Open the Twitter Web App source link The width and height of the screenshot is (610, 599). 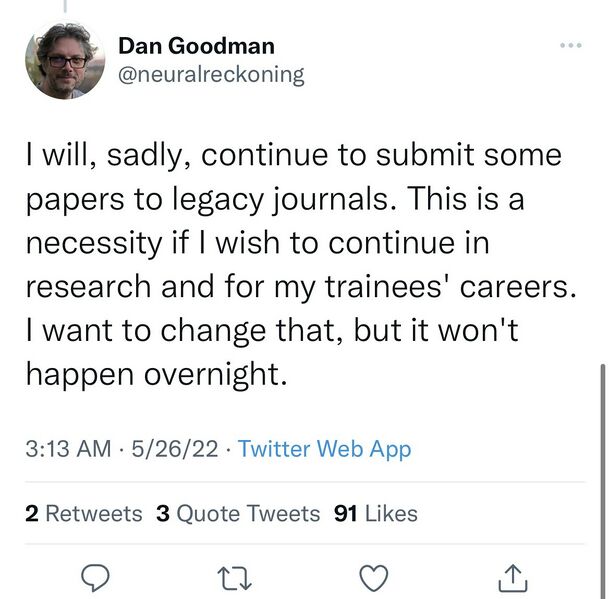(324, 449)
